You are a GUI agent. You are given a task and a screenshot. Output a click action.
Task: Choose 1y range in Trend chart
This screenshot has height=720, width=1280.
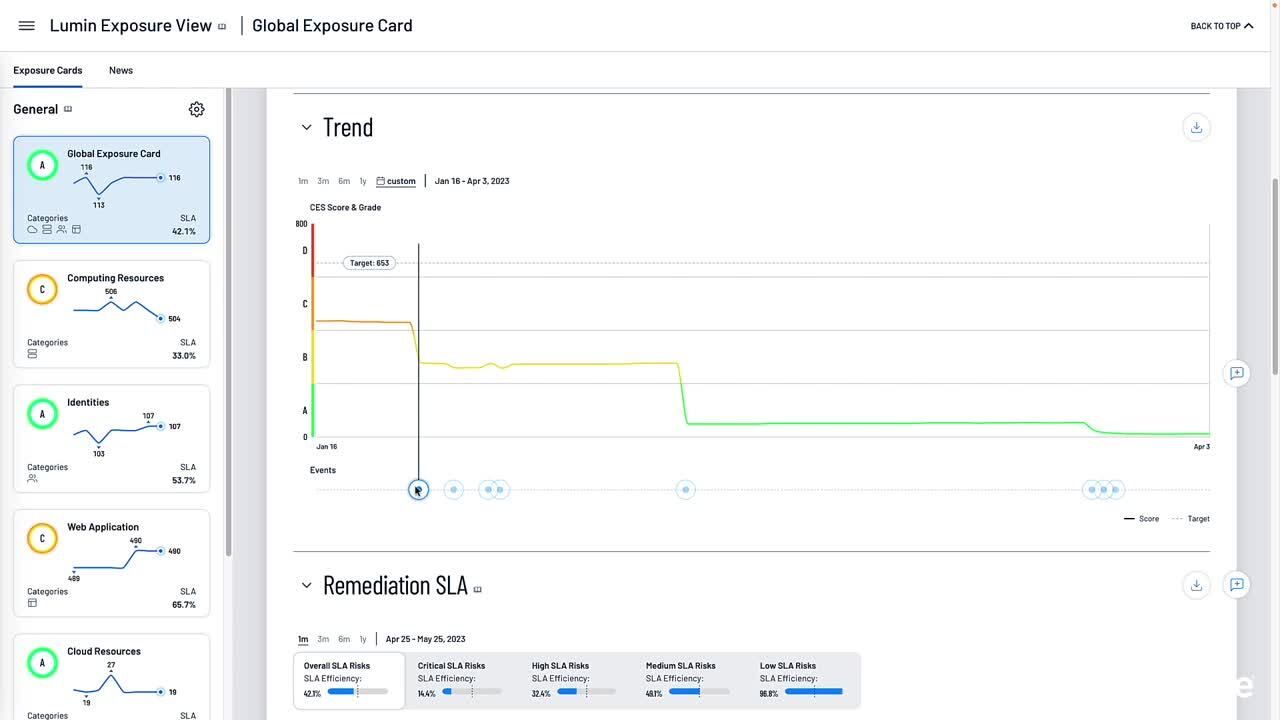(x=363, y=181)
